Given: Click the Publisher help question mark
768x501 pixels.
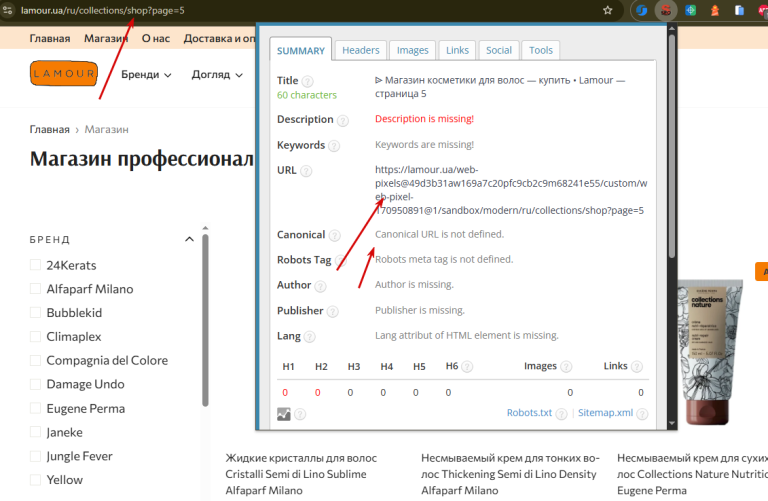Looking at the screenshot, I should (333, 311).
